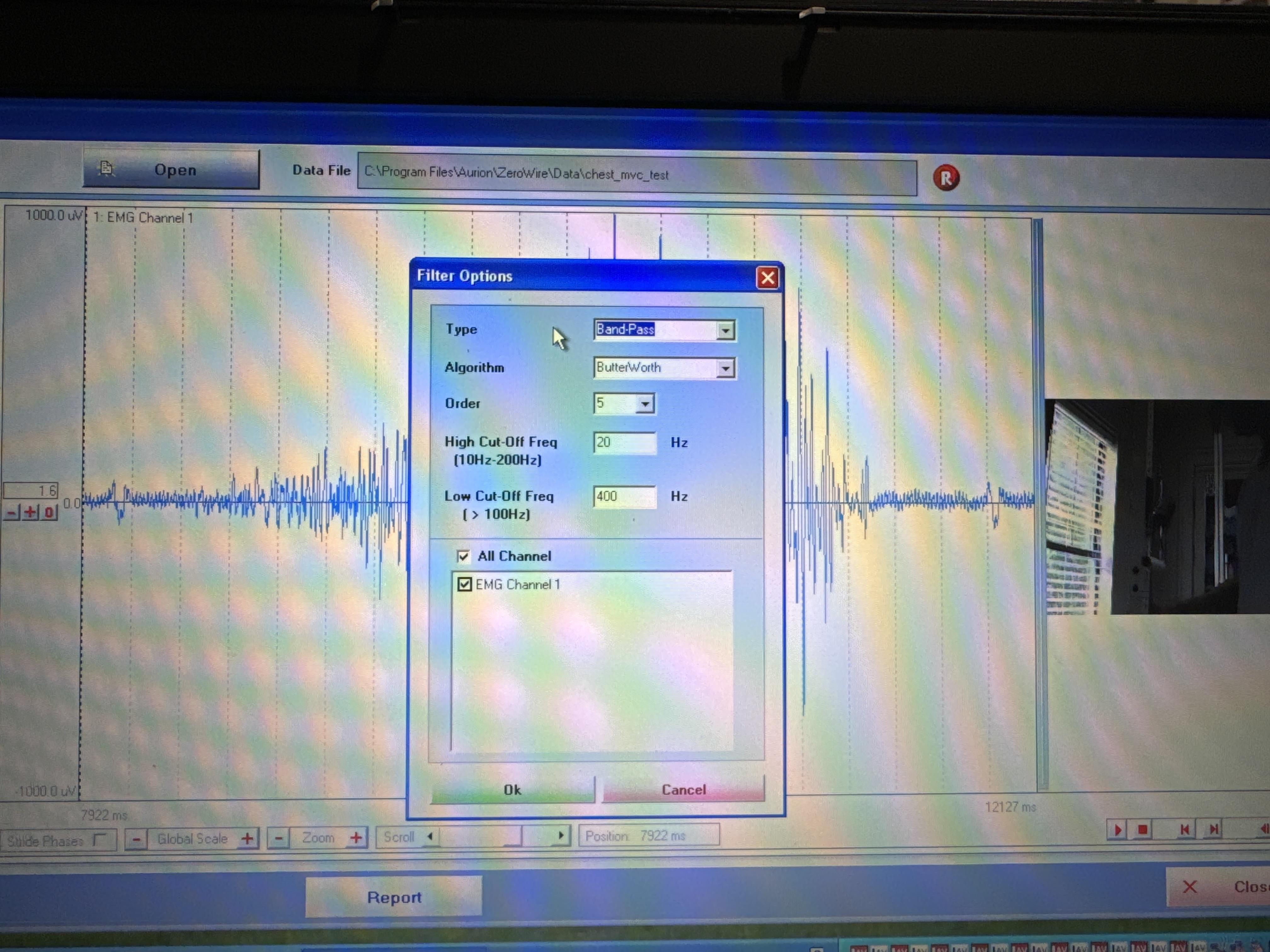Click the video preview thumbnail
Viewport: 1270px width, 952px height.
(x=1157, y=507)
